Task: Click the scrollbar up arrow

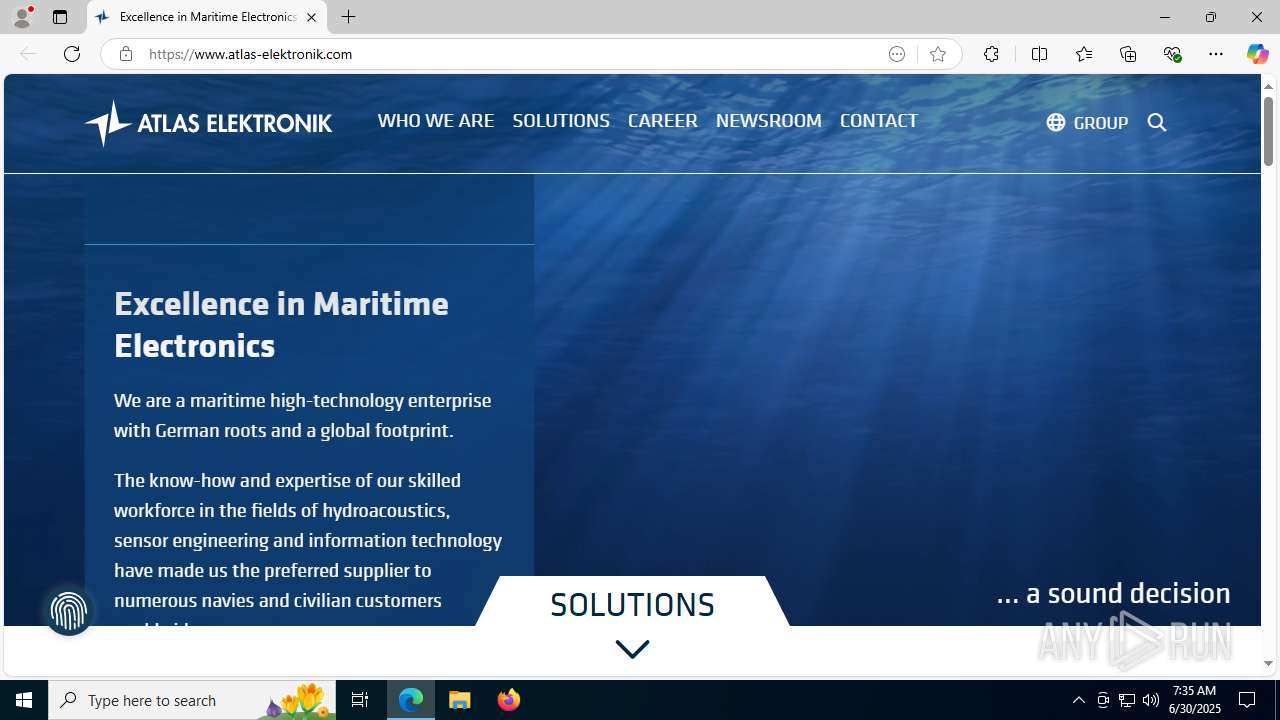Action: point(1268,86)
